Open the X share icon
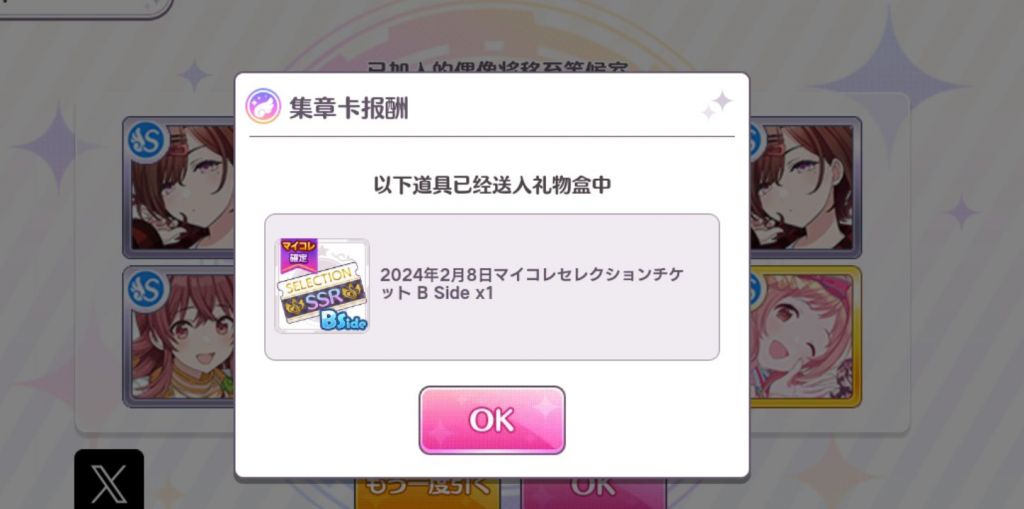1024x509 pixels. 109,479
